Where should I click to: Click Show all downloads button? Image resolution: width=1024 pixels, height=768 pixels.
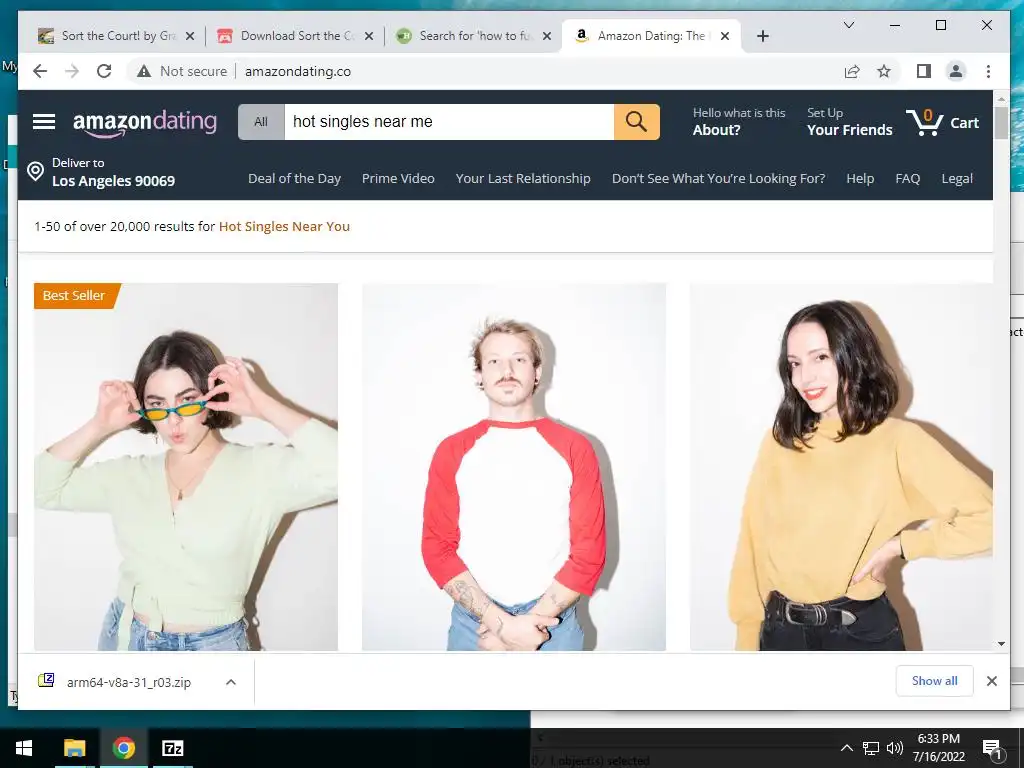point(935,681)
